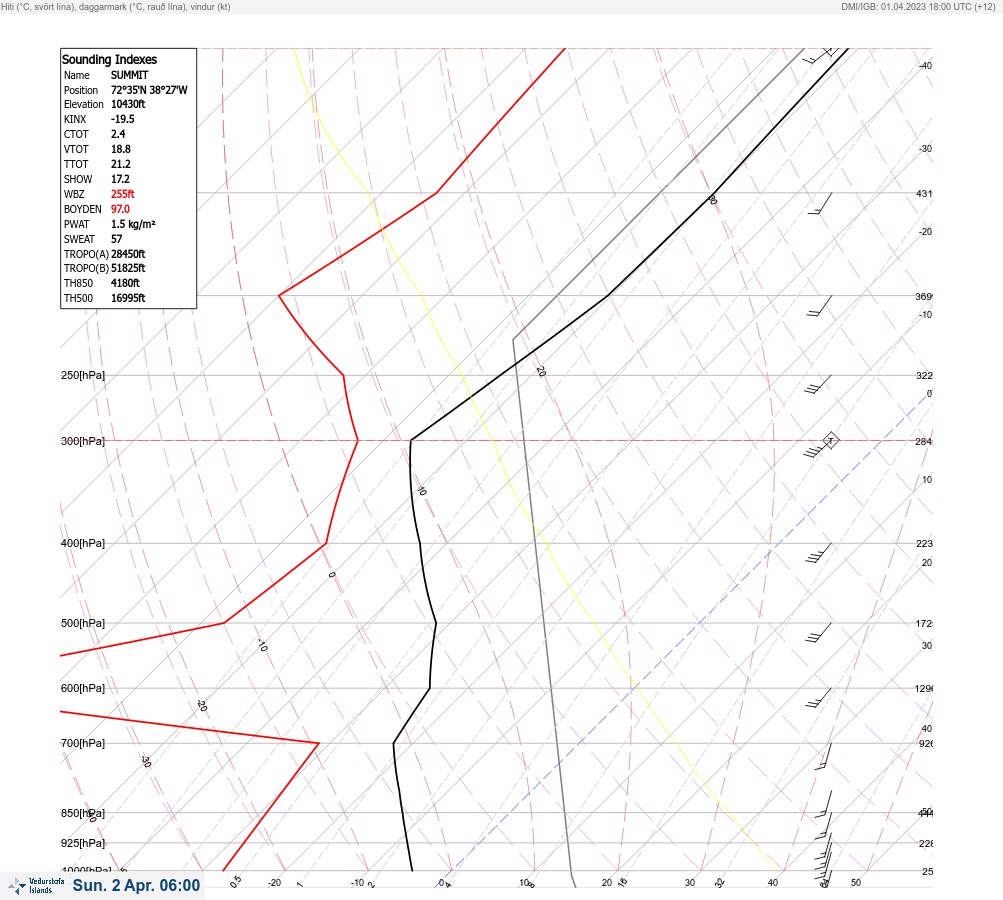Click the red WBZ value 255ft
This screenshot has width=1003, height=900.
123,194
